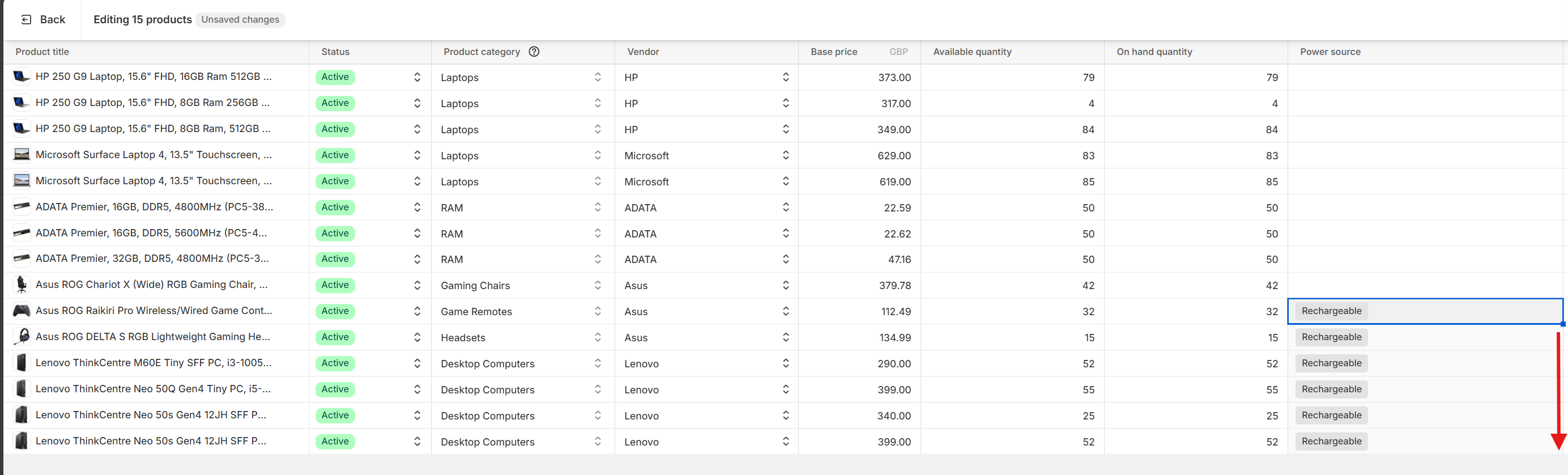Click the RAM stick thumbnail for ADATA Premier 16GB
The height and width of the screenshot is (475, 1568).
pos(22,207)
